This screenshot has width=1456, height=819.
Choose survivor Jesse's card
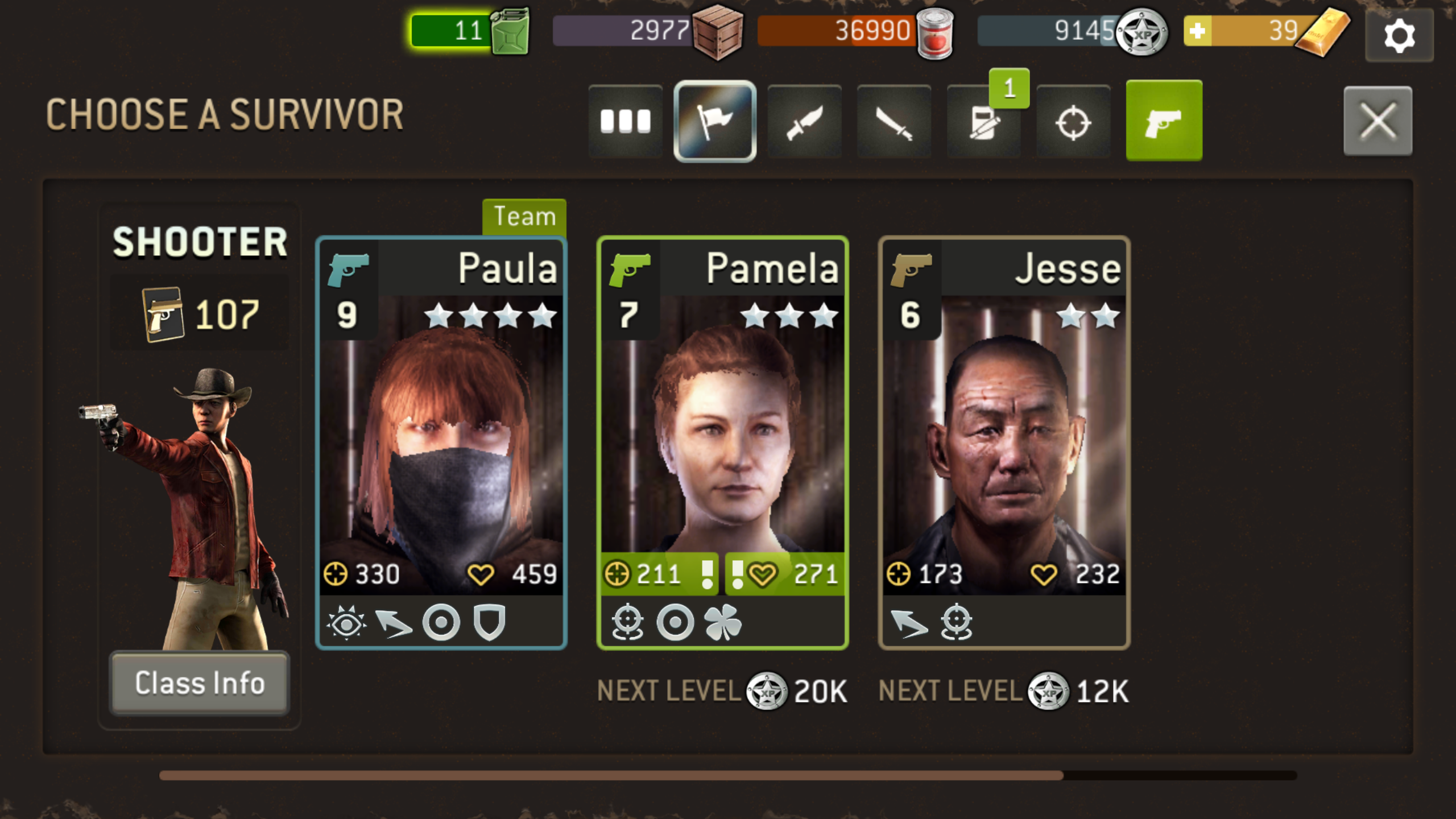point(1004,443)
